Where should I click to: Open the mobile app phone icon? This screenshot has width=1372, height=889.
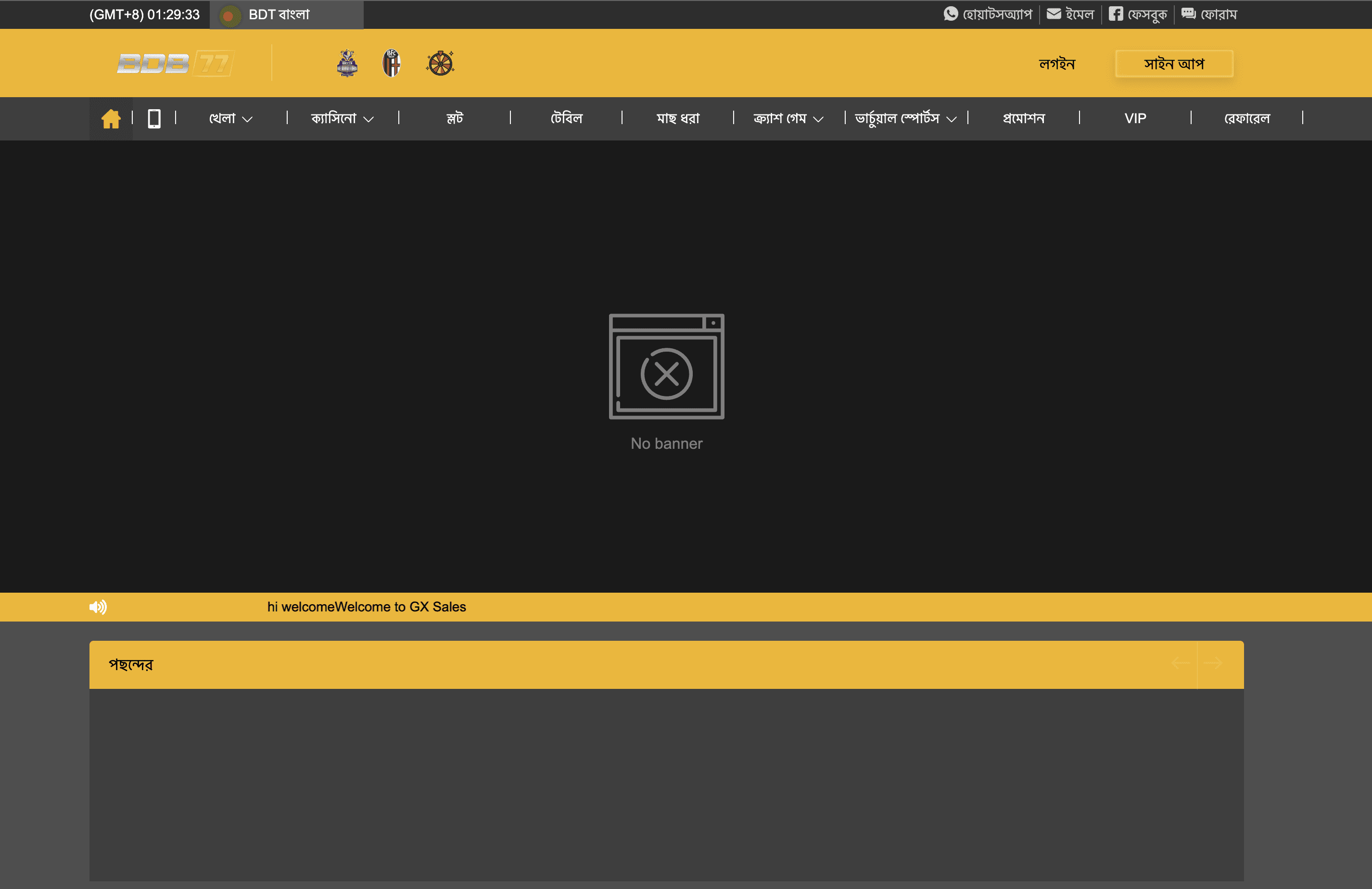tap(154, 119)
